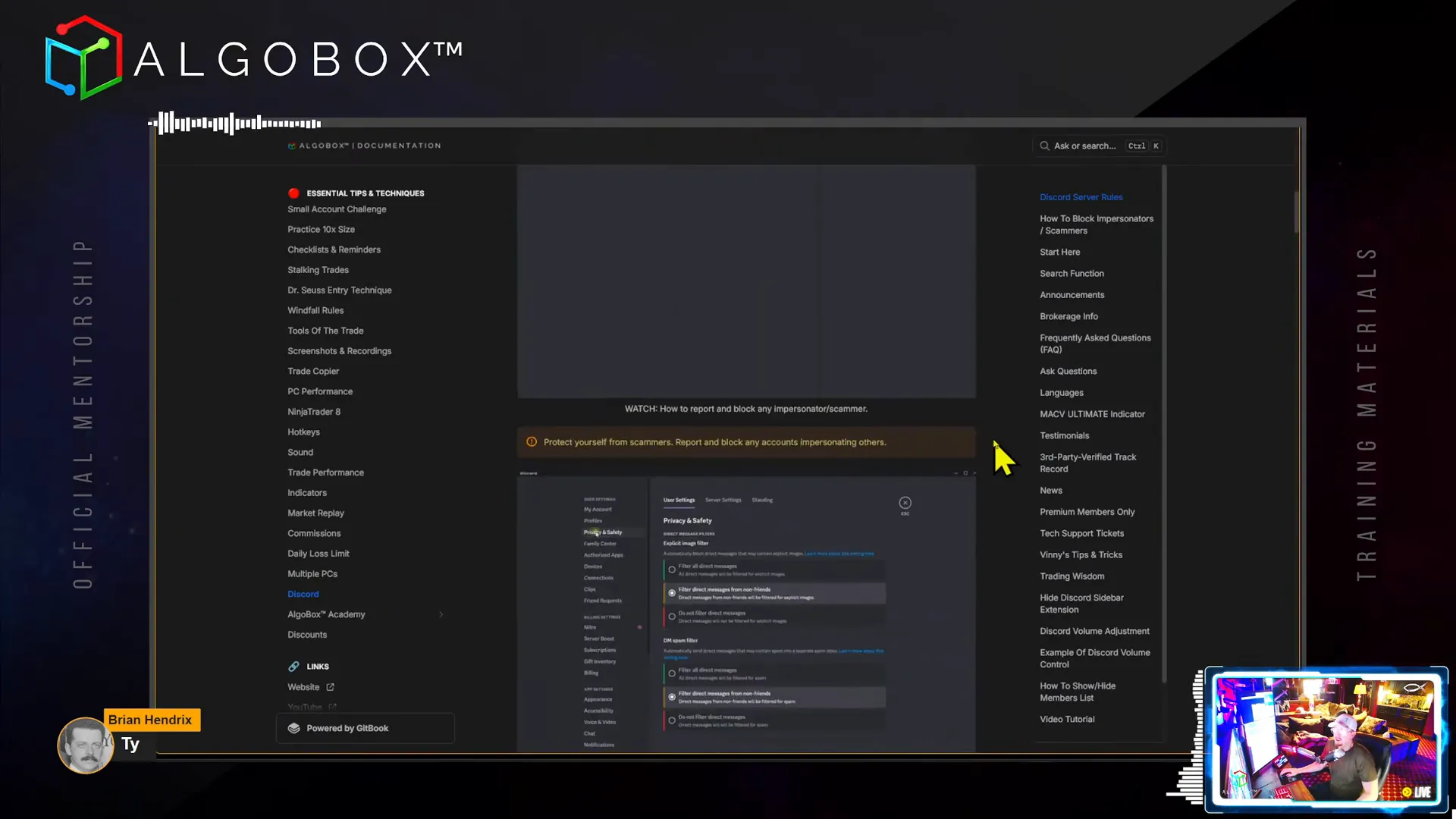The height and width of the screenshot is (819, 1456).
Task: Jump to Tech Support Tickets section
Action: pyautogui.click(x=1081, y=534)
